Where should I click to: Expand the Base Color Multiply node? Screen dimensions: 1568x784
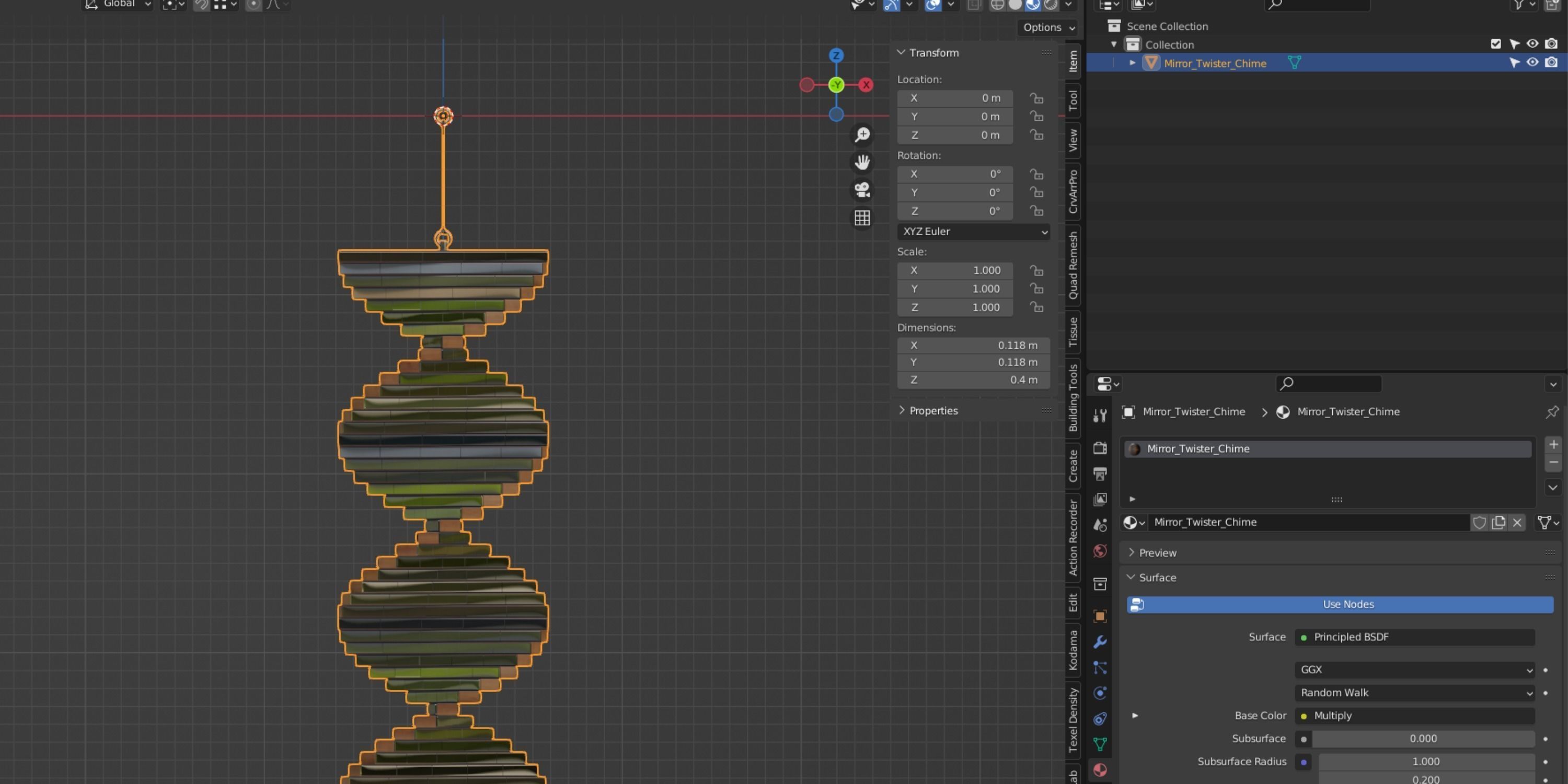[1135, 715]
